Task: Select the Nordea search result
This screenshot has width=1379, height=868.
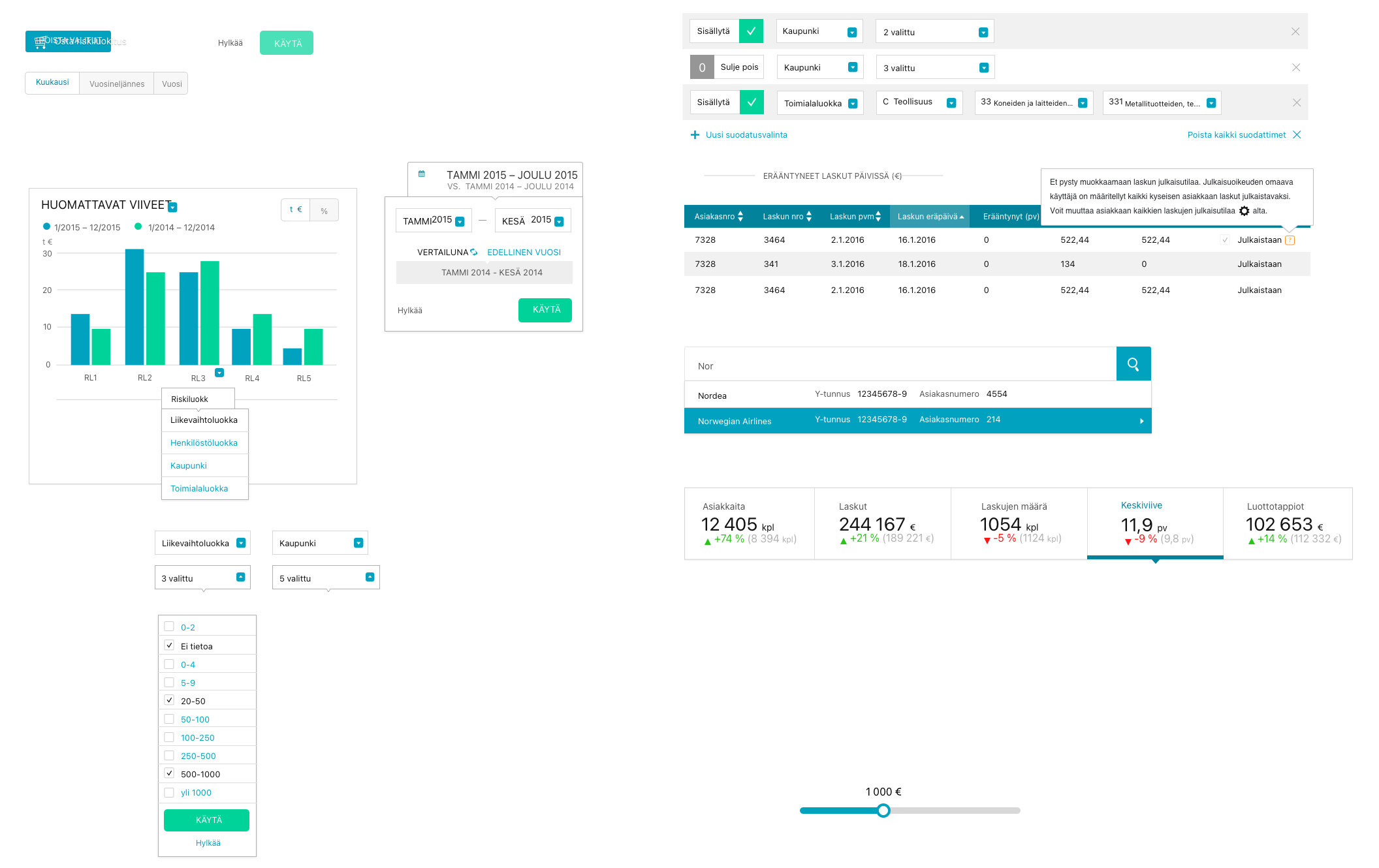Action: coord(918,395)
